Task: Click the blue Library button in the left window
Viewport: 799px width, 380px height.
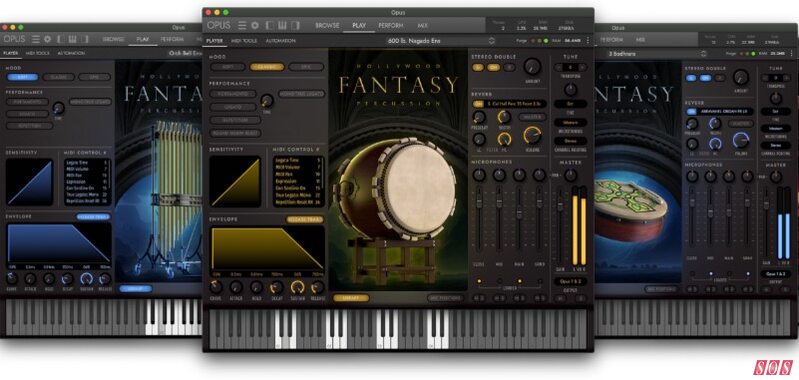Action: pyautogui.click(x=136, y=289)
